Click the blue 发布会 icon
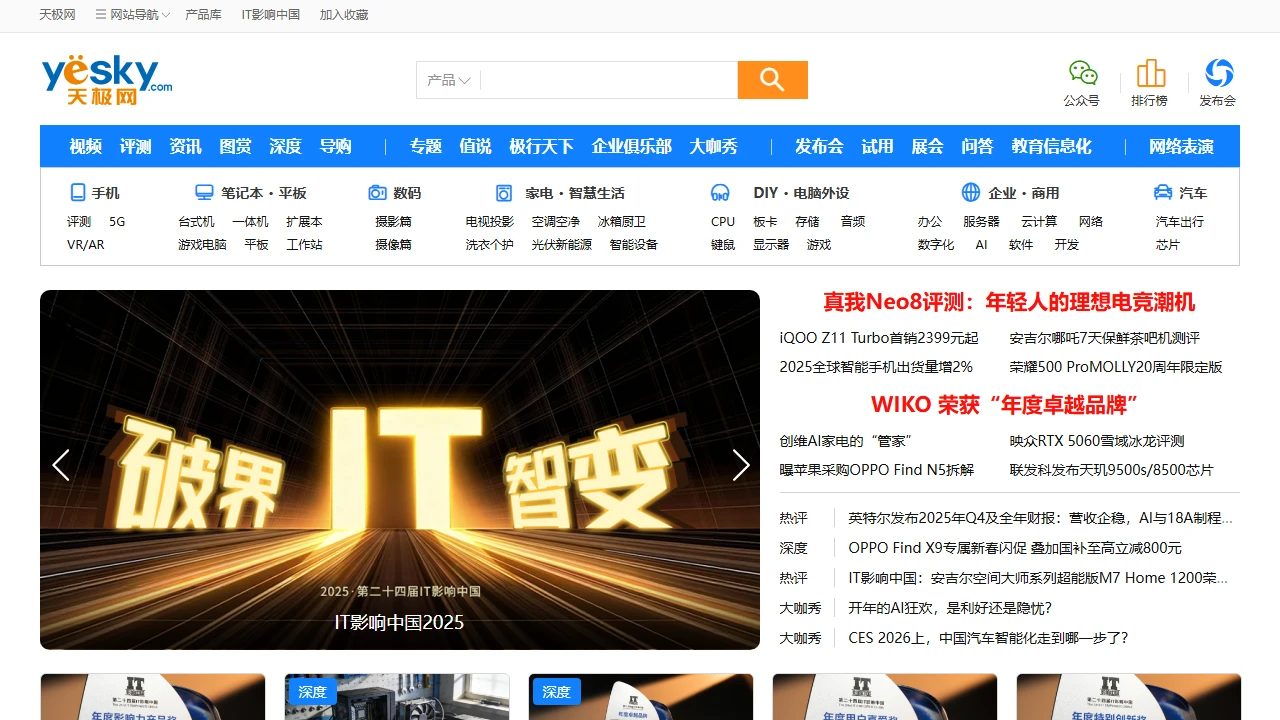 [1217, 73]
